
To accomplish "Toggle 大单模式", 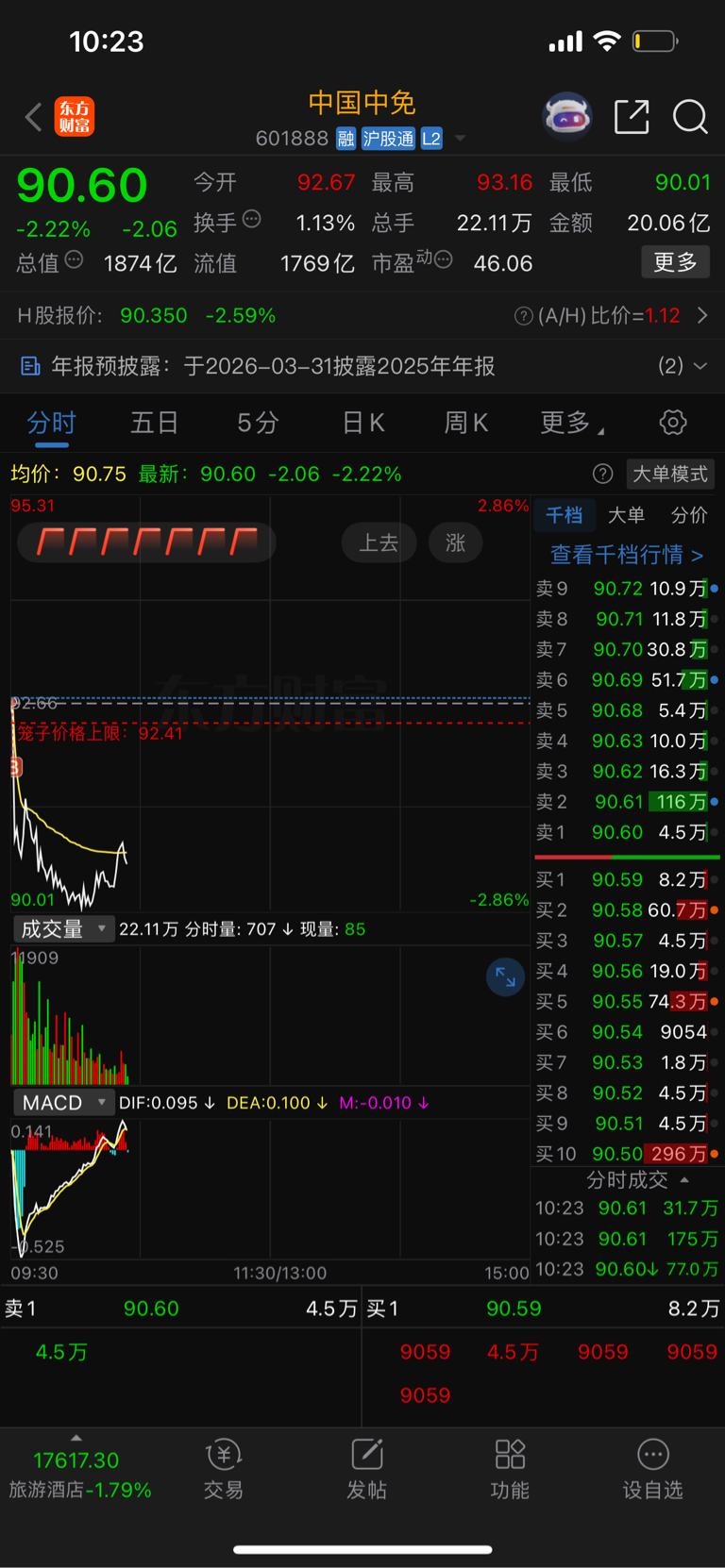I will click(669, 474).
